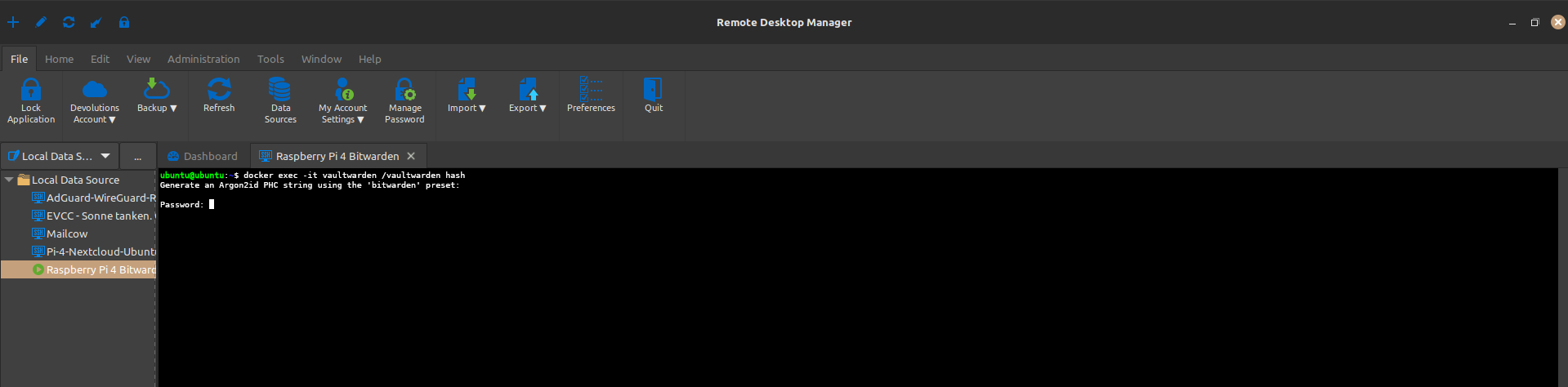The height and width of the screenshot is (387, 1568).
Task: Expand the Backup dropdown
Action: click(157, 108)
